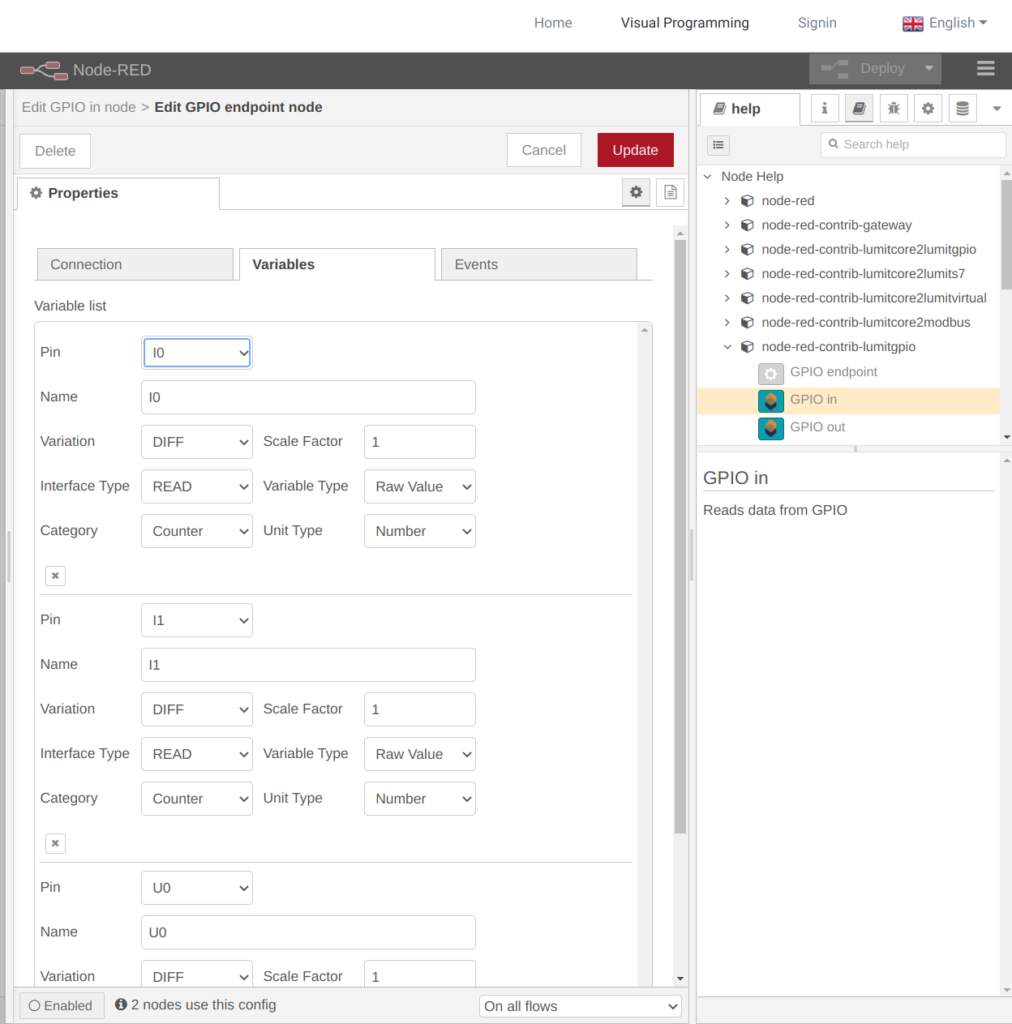Open the Pin I1 dropdown
The image size is (1012, 1024).
point(197,620)
